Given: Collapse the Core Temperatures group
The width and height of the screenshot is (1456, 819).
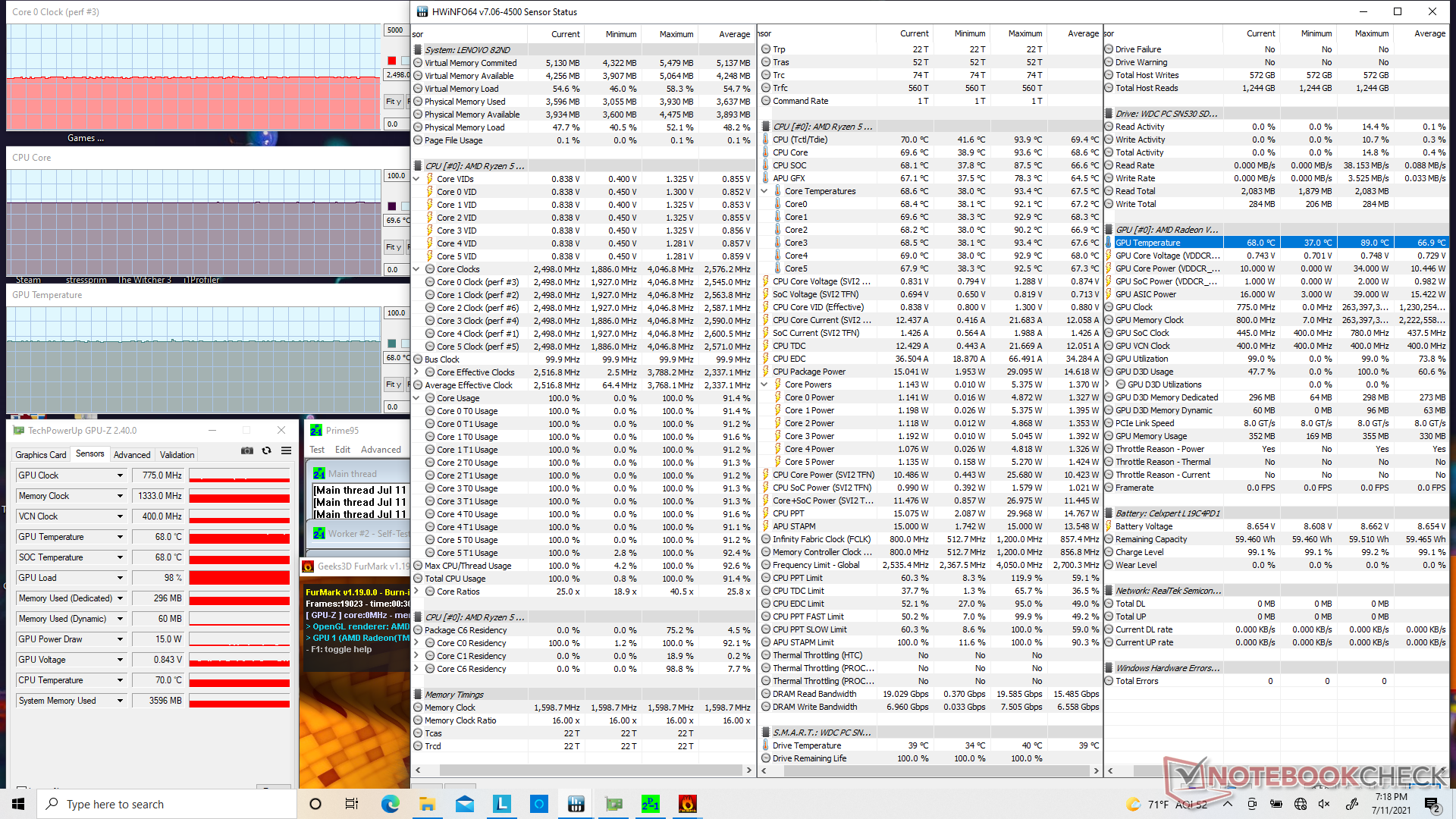Looking at the screenshot, I should [764, 191].
